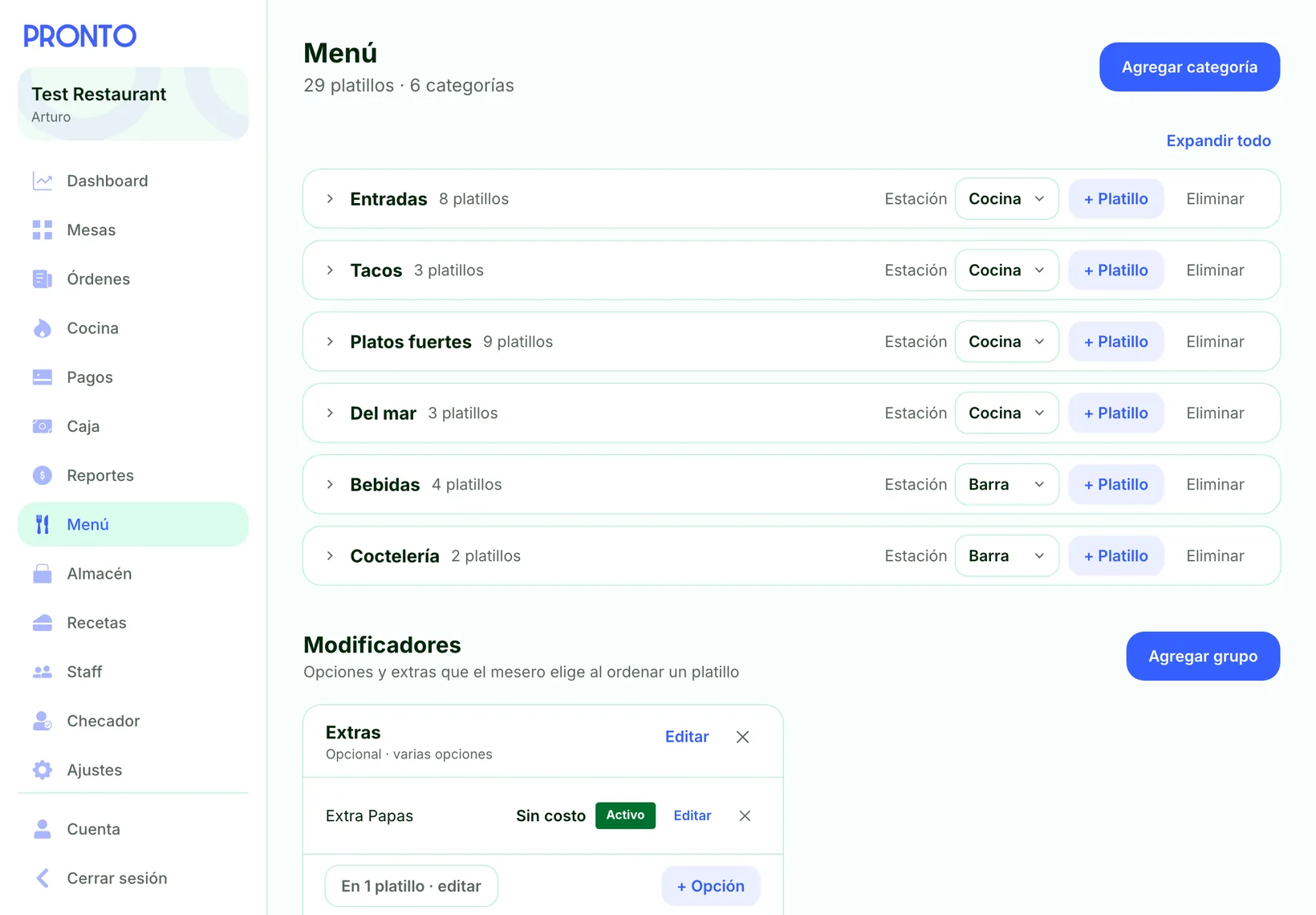Toggle the Activo status badge of Extra Papas
The image size is (1316, 915).
[625, 815]
